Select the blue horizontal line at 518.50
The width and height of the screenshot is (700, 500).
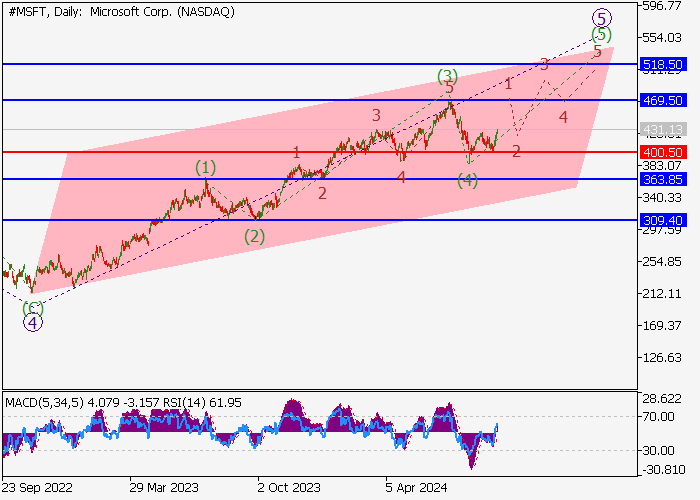pos(320,64)
